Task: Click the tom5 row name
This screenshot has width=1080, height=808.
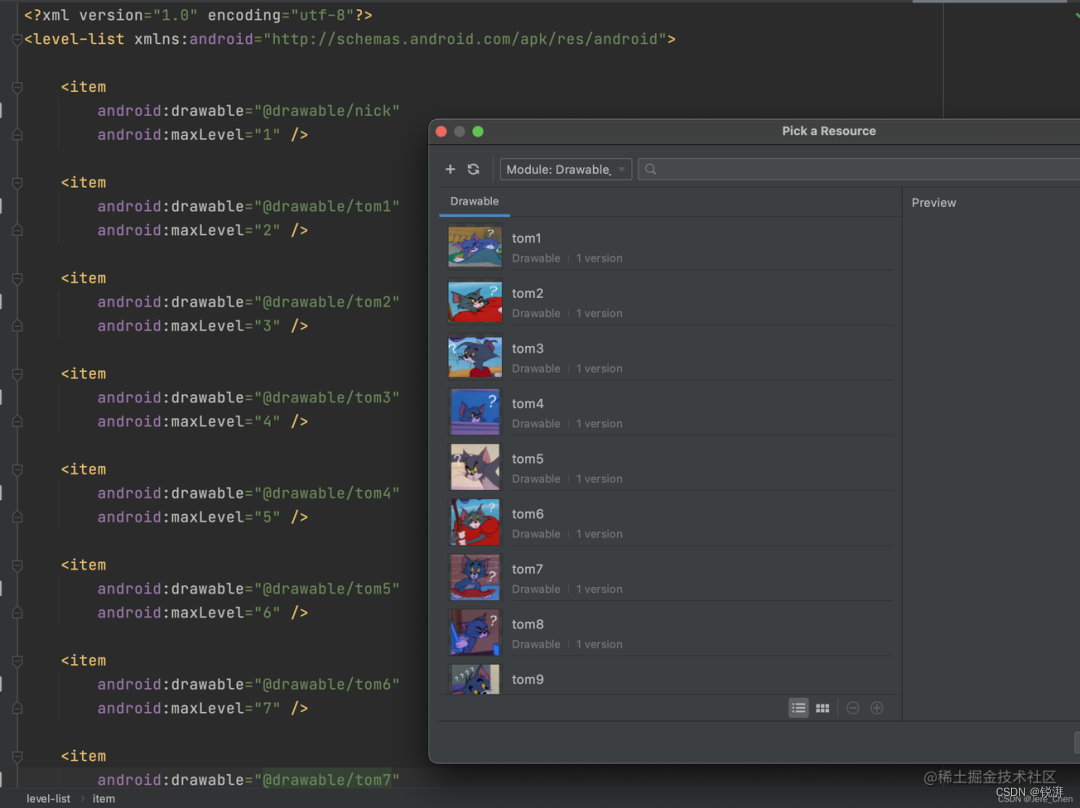Action: pyautogui.click(x=528, y=459)
